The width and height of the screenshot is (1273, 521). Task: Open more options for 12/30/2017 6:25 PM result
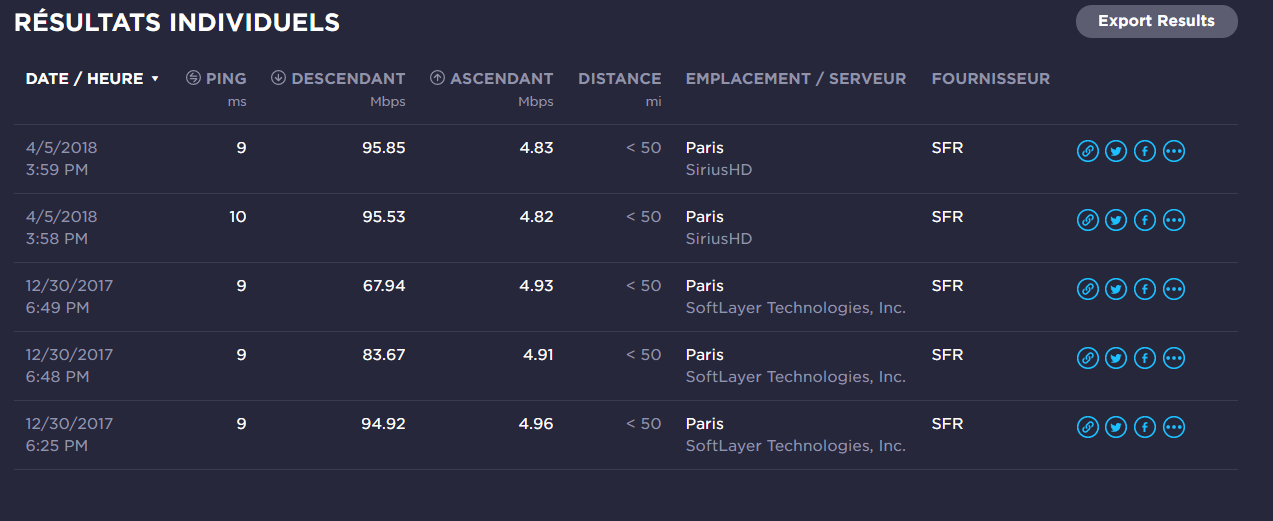pos(1174,427)
